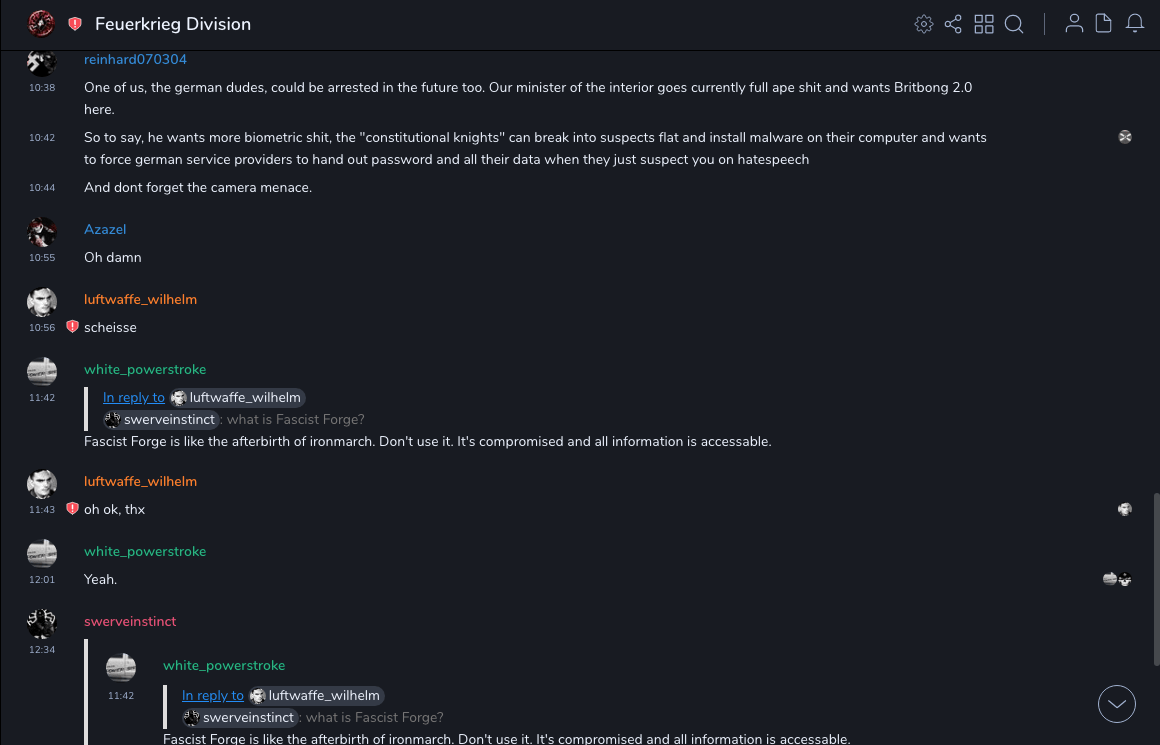Click red shield icon beside "oh ok, thx"

pyautogui.click(x=72, y=509)
